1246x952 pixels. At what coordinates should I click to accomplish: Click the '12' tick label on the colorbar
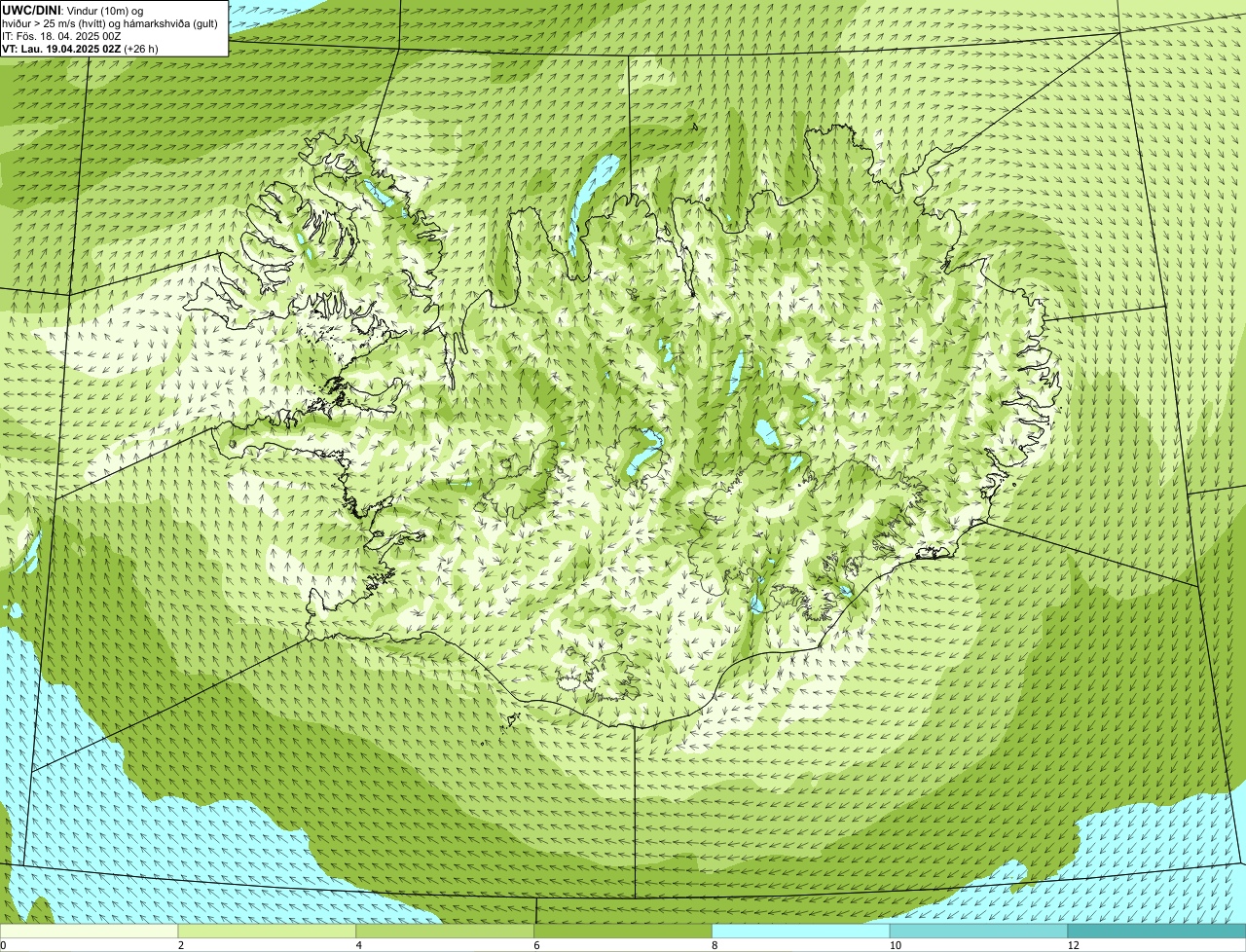[1073, 945]
